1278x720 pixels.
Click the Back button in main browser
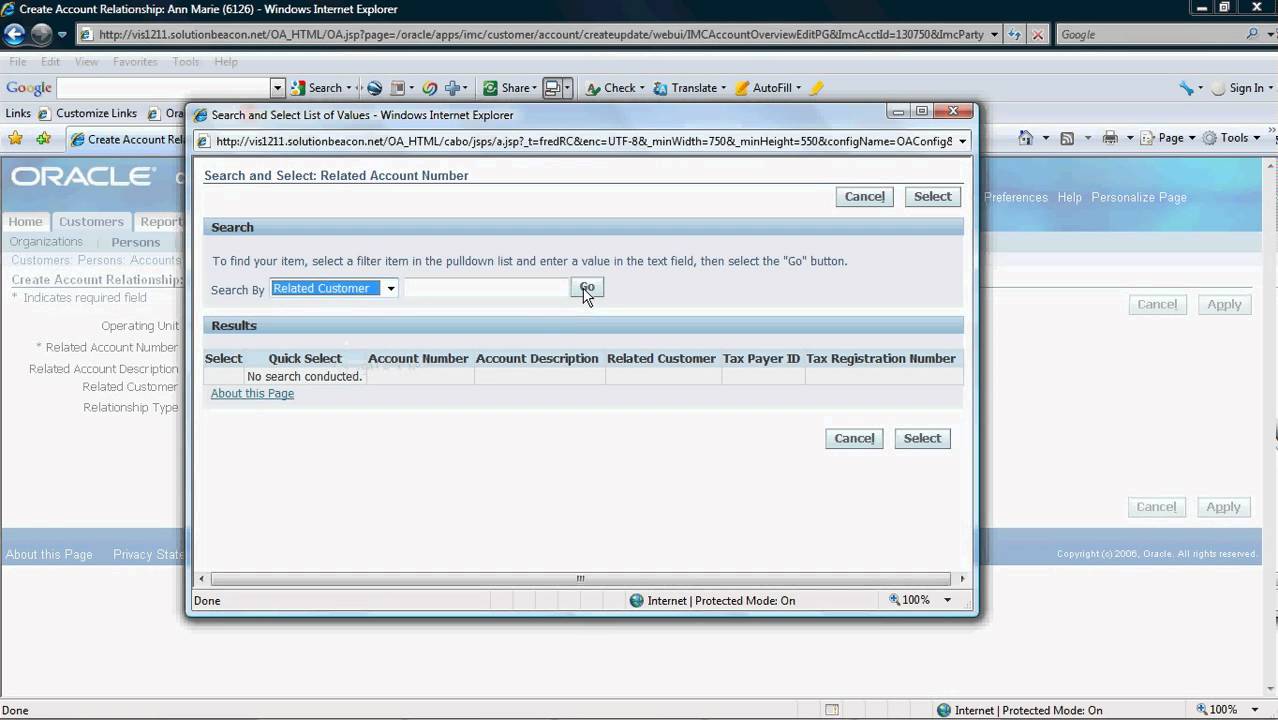tap(14, 34)
